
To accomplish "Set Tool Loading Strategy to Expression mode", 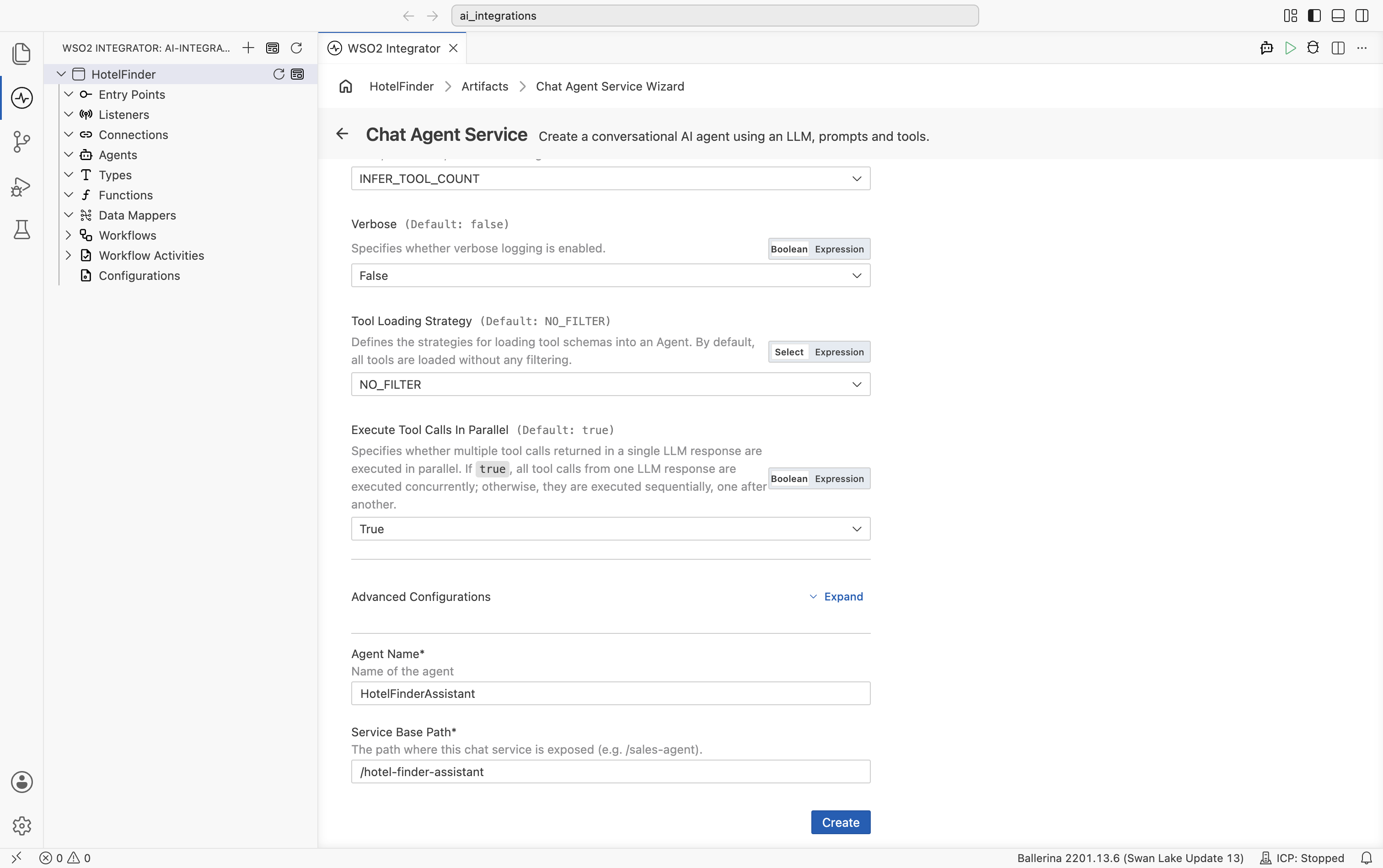I will tap(839, 352).
